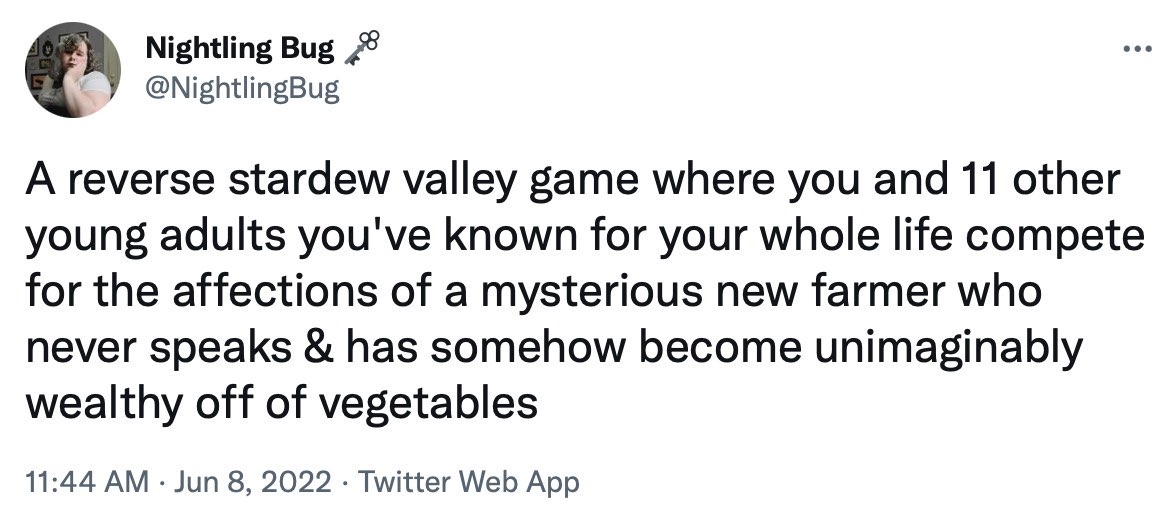The width and height of the screenshot is (1176, 516).
Task: Click the Nightling Bug profile avatar
Action: click(73, 70)
